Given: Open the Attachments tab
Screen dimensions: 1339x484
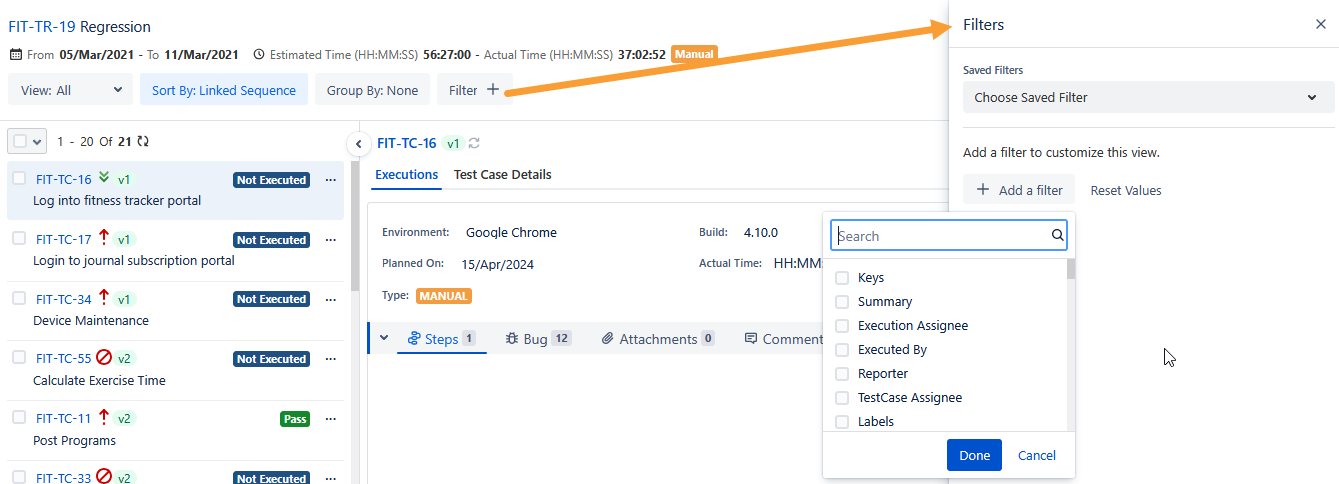Looking at the screenshot, I should coord(658,339).
